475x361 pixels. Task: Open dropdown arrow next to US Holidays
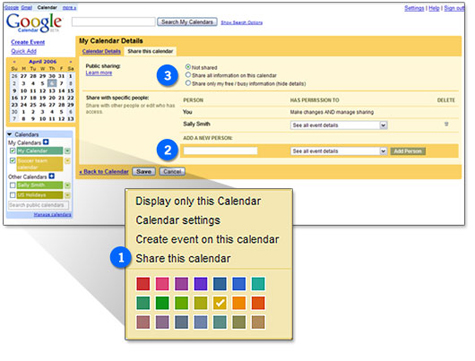pyautogui.click(x=67, y=195)
